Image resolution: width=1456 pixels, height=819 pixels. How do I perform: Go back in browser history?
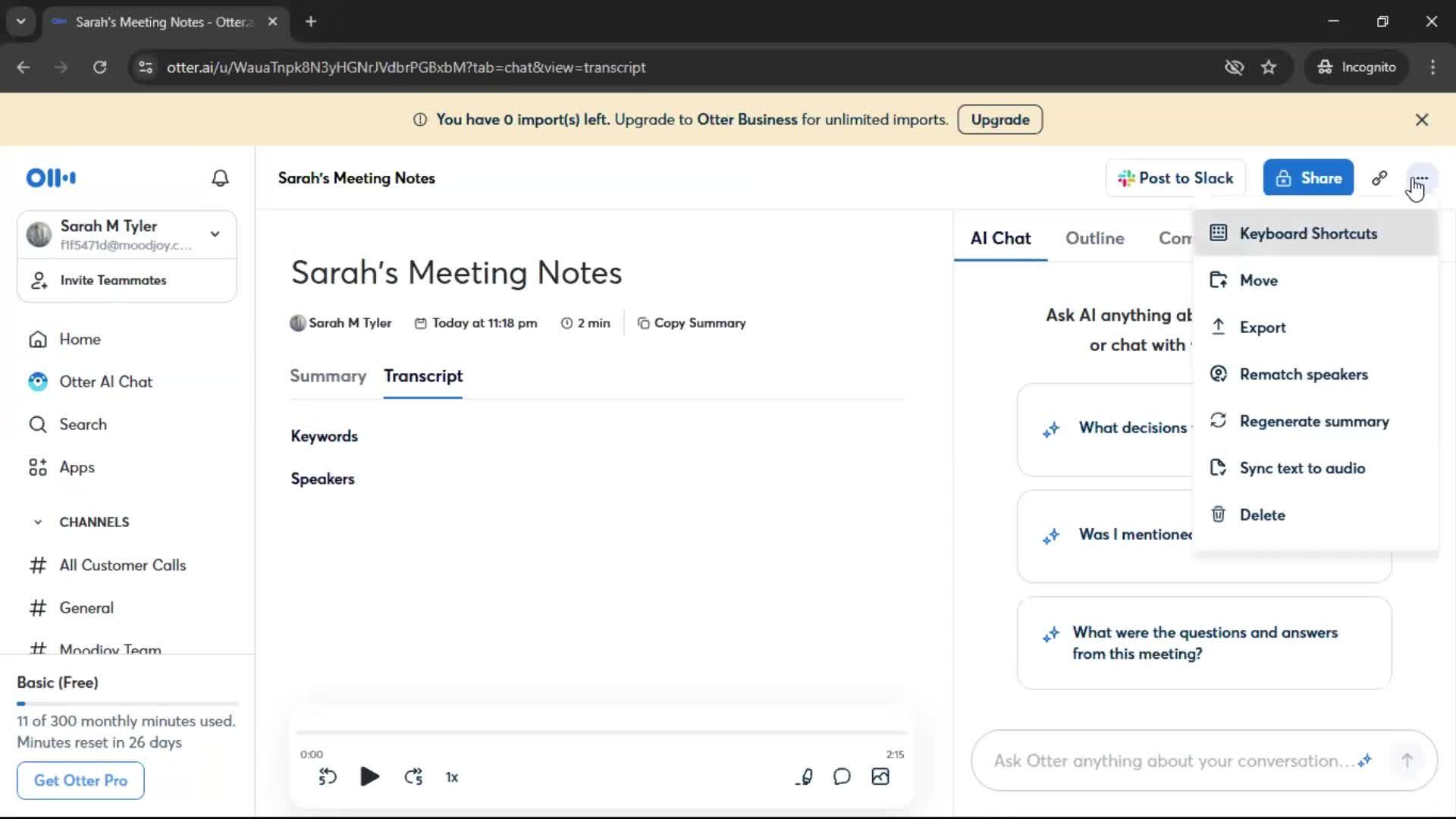[x=24, y=67]
